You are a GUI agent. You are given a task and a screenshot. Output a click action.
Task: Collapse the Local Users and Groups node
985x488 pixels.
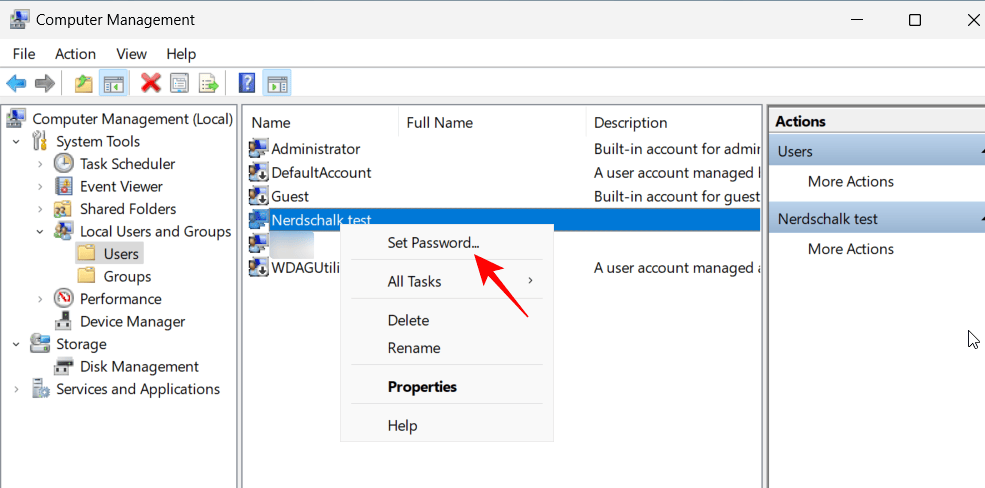(x=40, y=232)
